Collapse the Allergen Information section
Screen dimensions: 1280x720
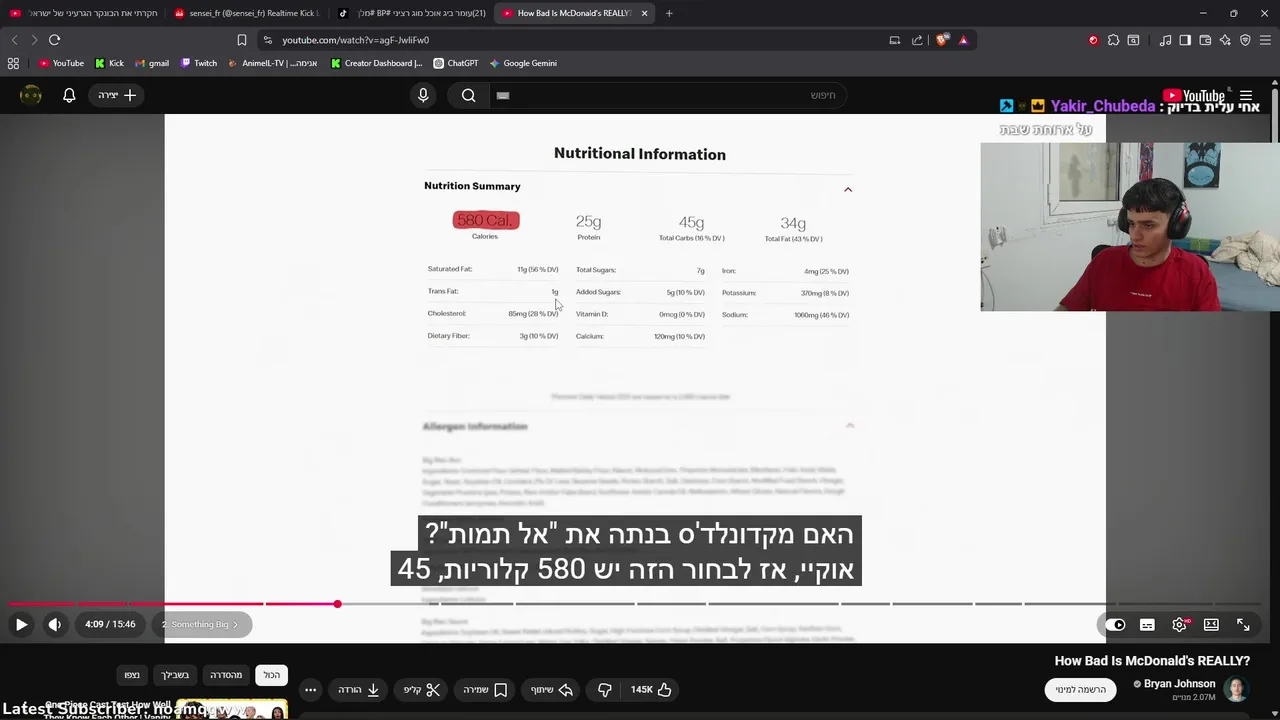[850, 426]
